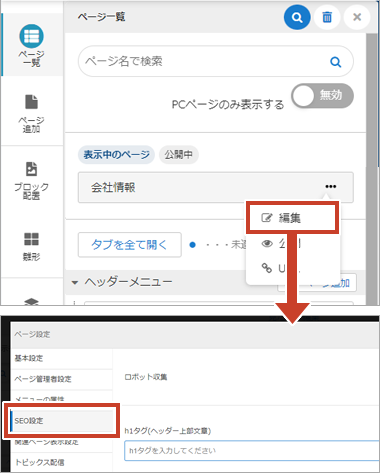Open the ブロック配置 sidebar icon

(x=31, y=180)
